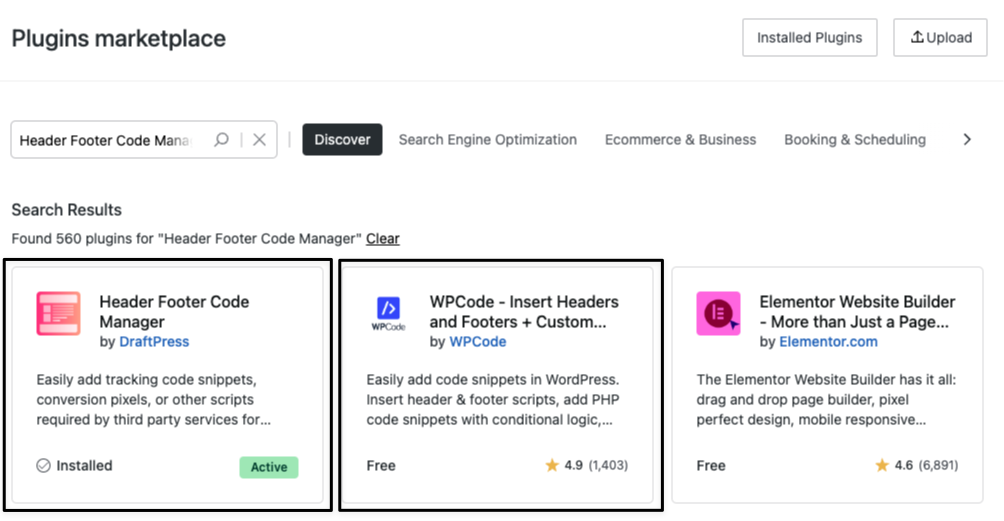Image resolution: width=1004 pixels, height=521 pixels.
Task: Click the Clear search results link
Action: pyautogui.click(x=382, y=239)
